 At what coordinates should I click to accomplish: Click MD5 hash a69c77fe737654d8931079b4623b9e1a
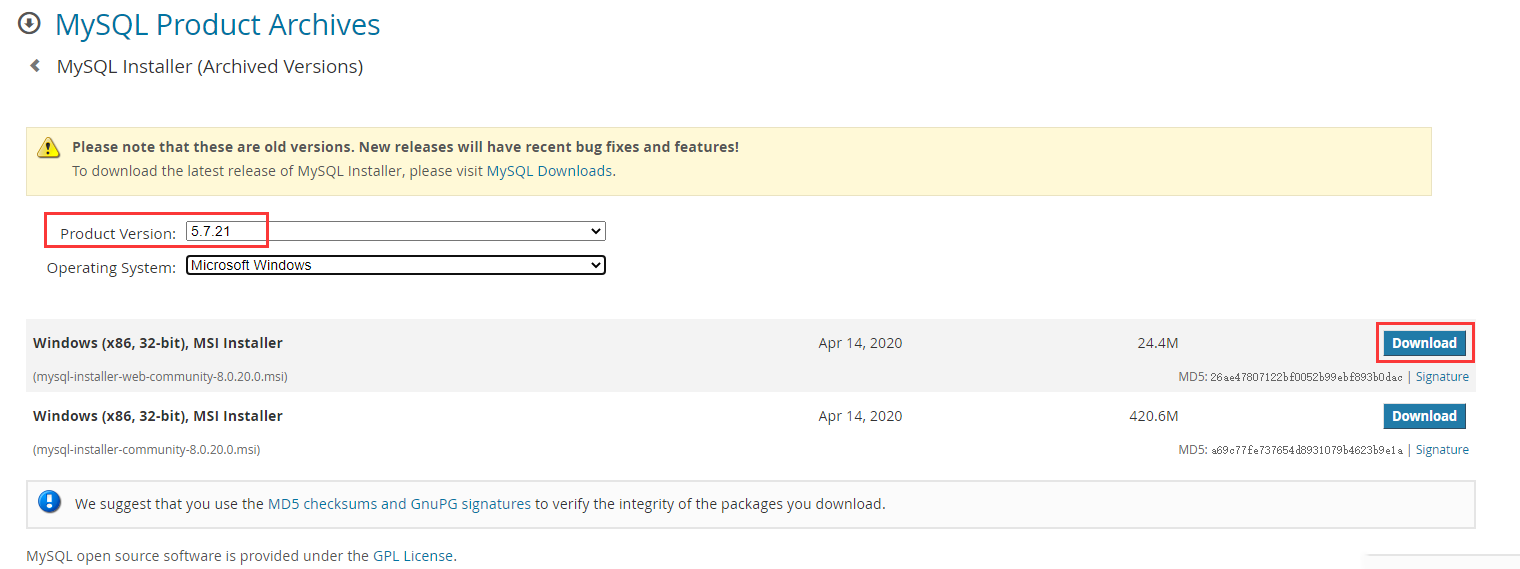[x=1306, y=450]
